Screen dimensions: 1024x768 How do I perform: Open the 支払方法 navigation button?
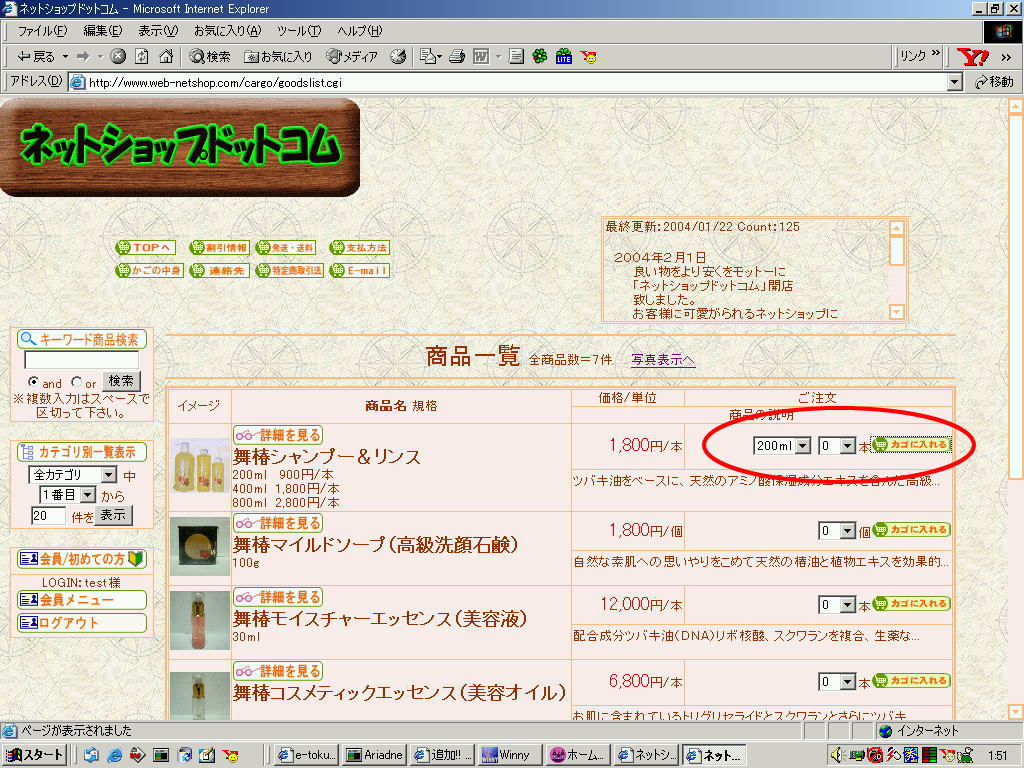click(359, 248)
